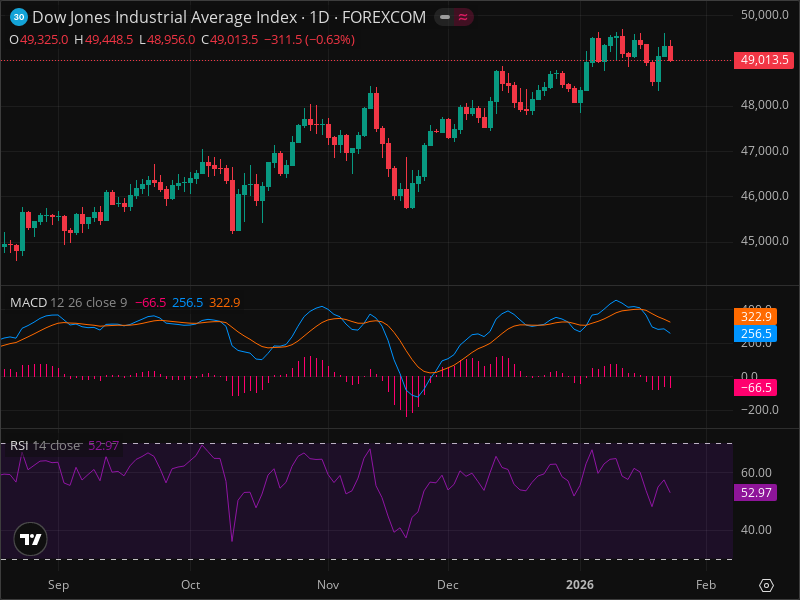Click the MACD legend value −66.5
The height and width of the screenshot is (600, 800).
click(x=151, y=303)
